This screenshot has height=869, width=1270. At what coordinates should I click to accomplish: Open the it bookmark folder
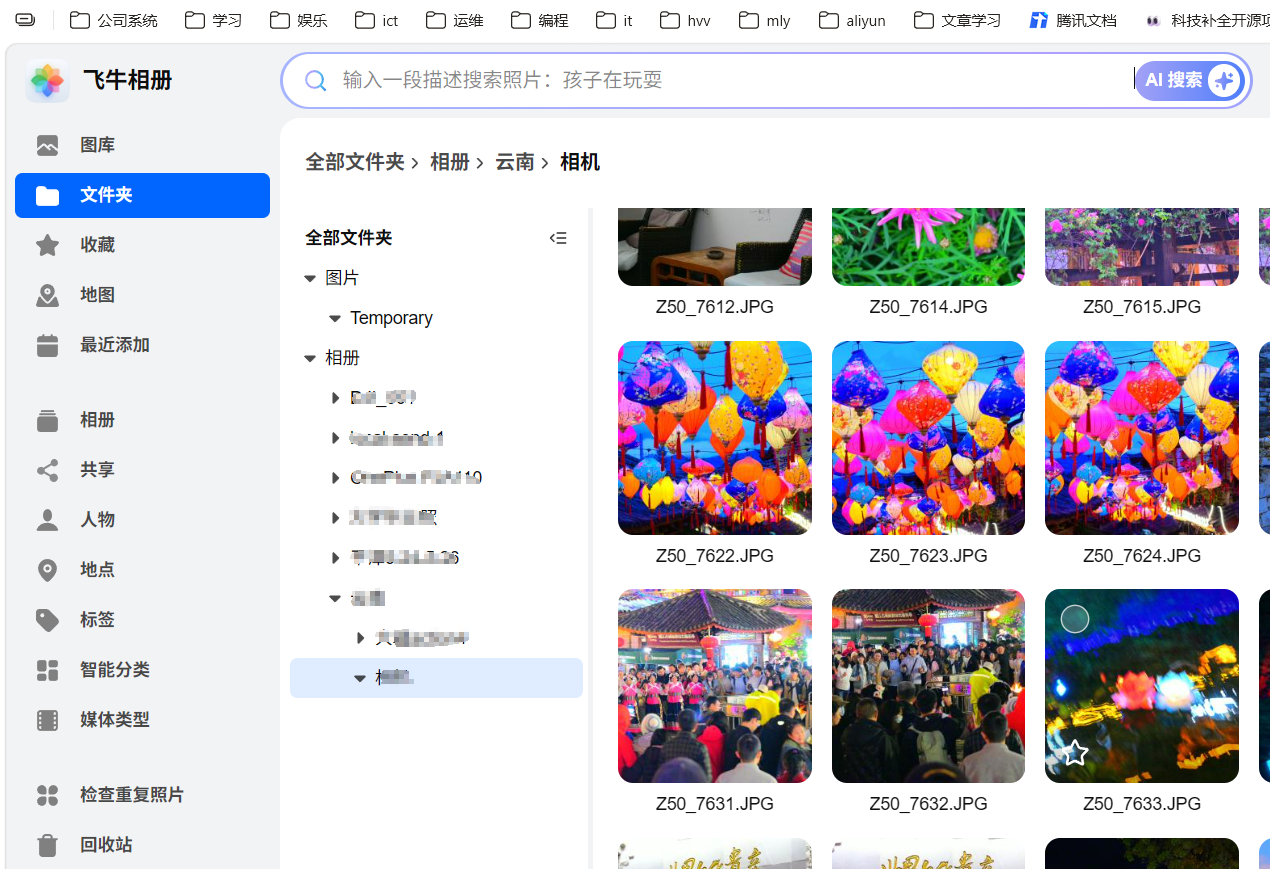pos(614,20)
